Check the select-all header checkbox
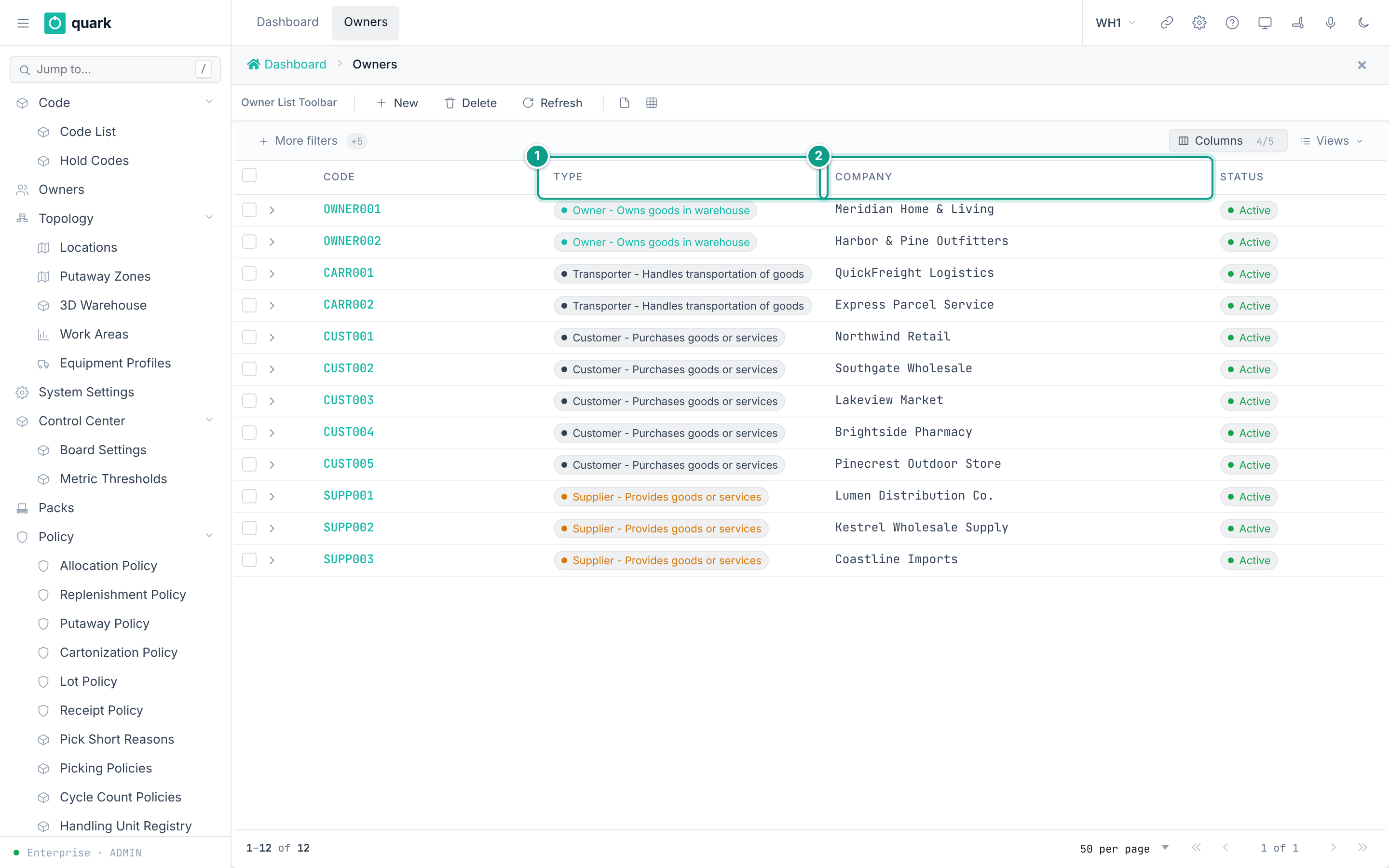The width and height of the screenshot is (1389, 868). [x=249, y=176]
